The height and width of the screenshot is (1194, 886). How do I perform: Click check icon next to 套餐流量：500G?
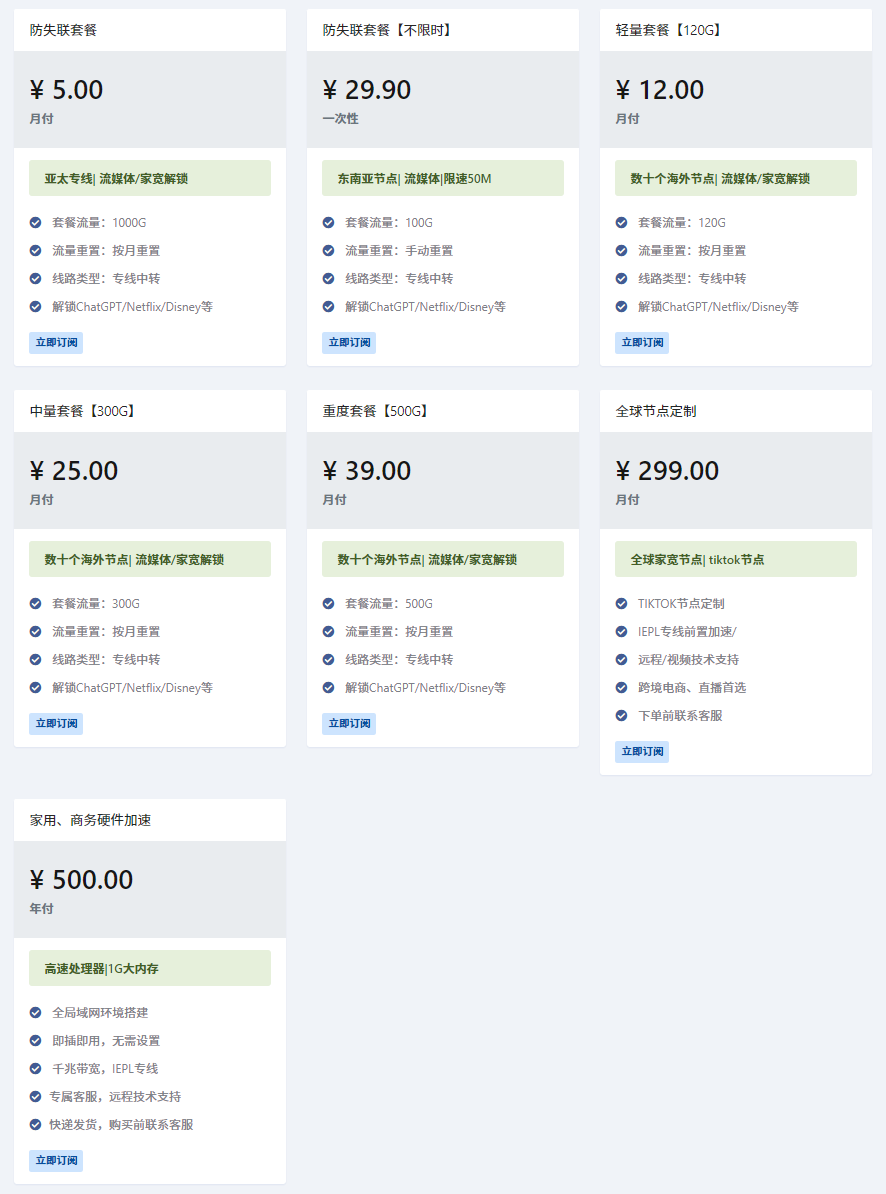[x=328, y=603]
